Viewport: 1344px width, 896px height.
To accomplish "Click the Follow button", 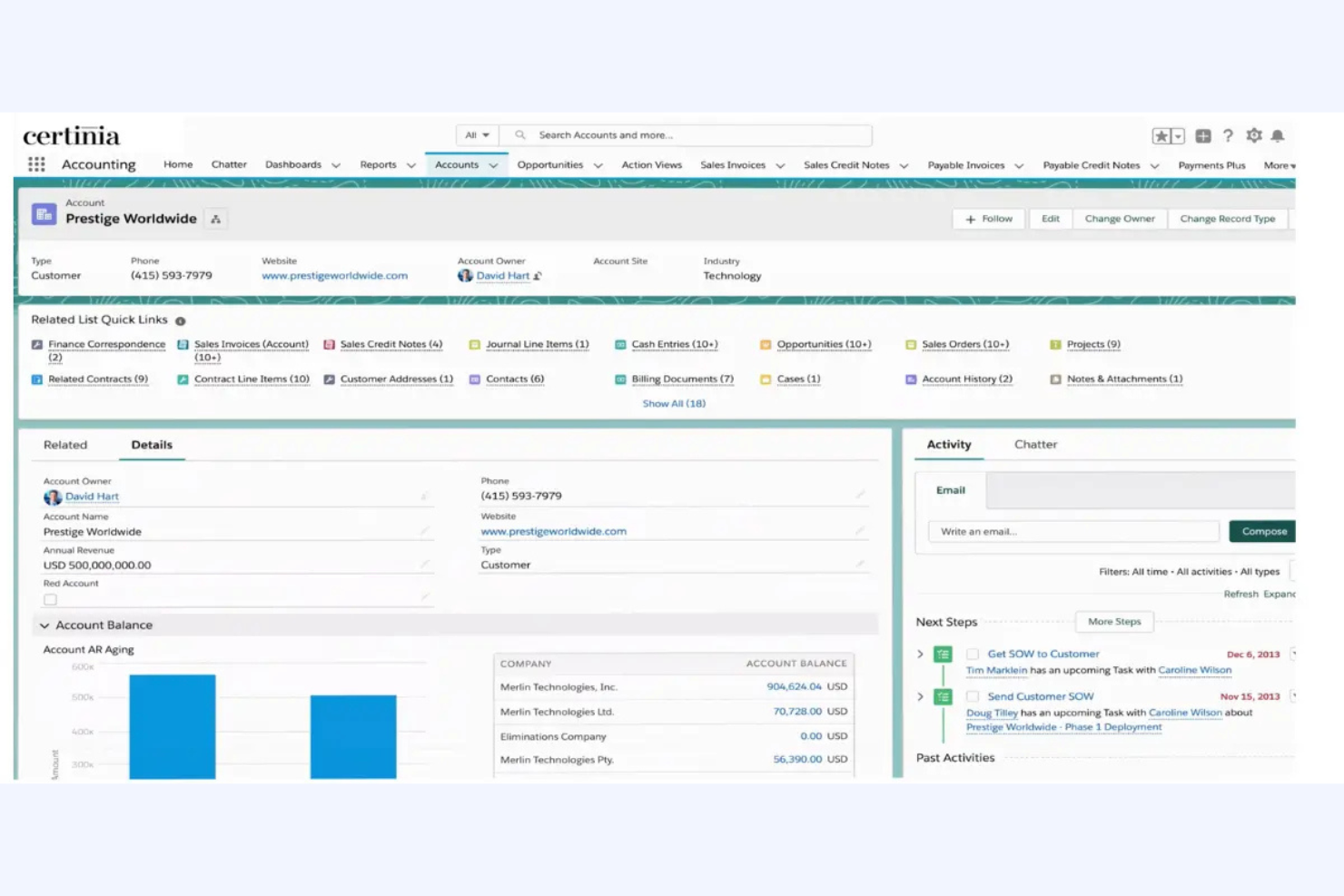I will pos(988,219).
